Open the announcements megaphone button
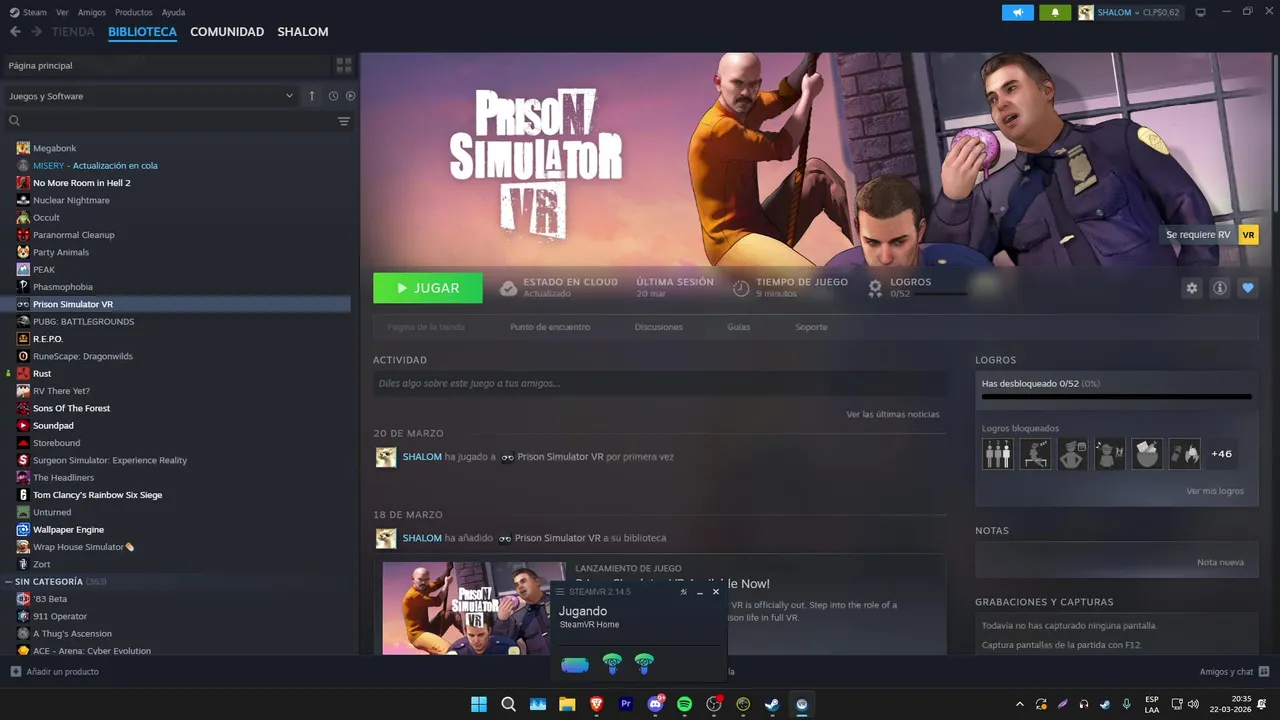The width and height of the screenshot is (1280, 720). click(1018, 13)
